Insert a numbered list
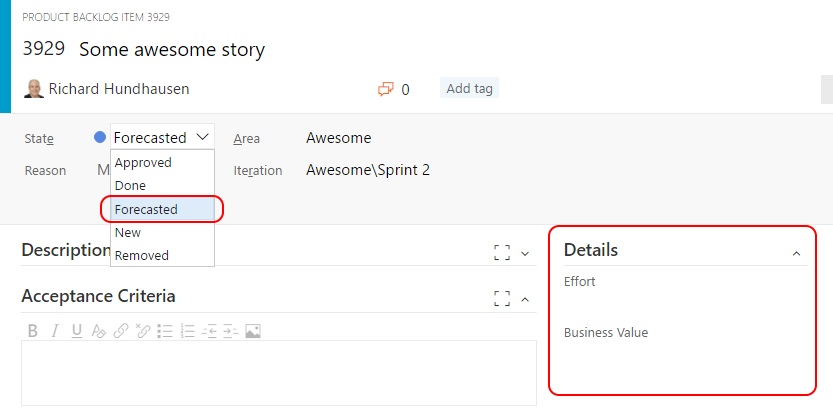 [x=187, y=330]
